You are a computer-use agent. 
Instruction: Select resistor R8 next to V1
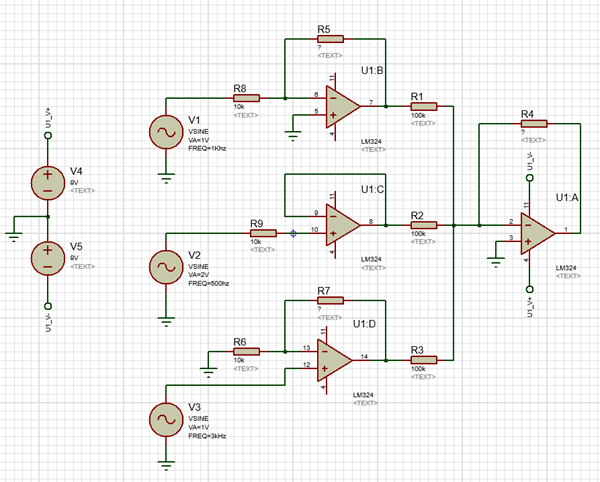246,98
